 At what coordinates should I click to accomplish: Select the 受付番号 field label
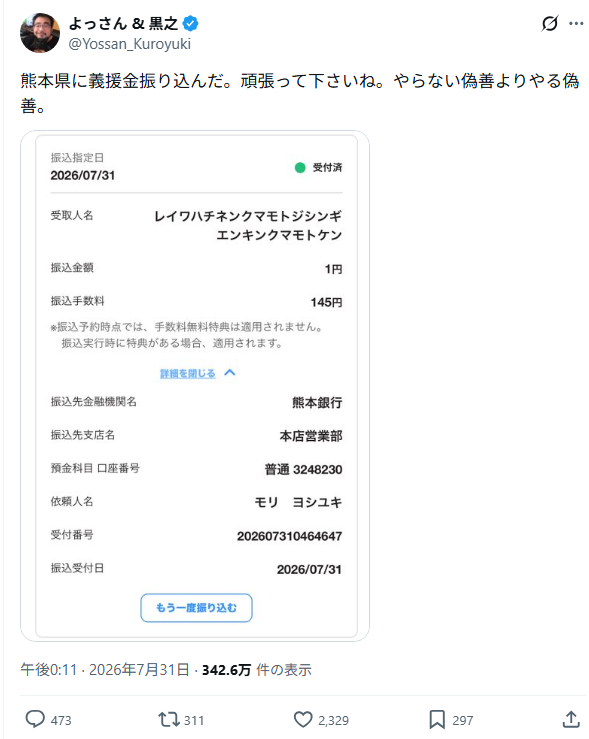coord(72,534)
